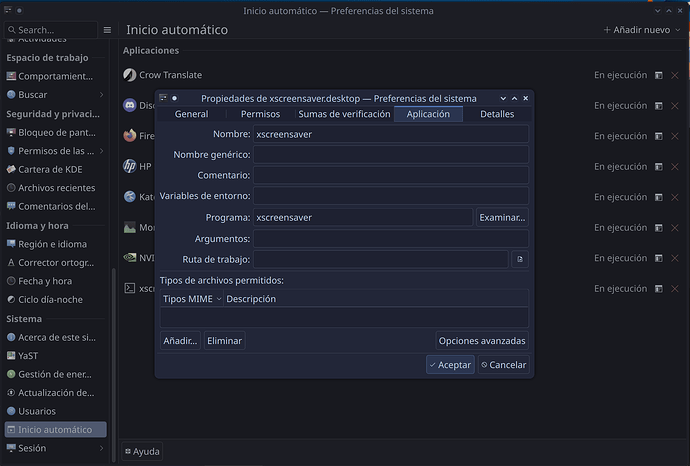Switch to Sumas de verificación tab
690x466 pixels.
(x=344, y=114)
